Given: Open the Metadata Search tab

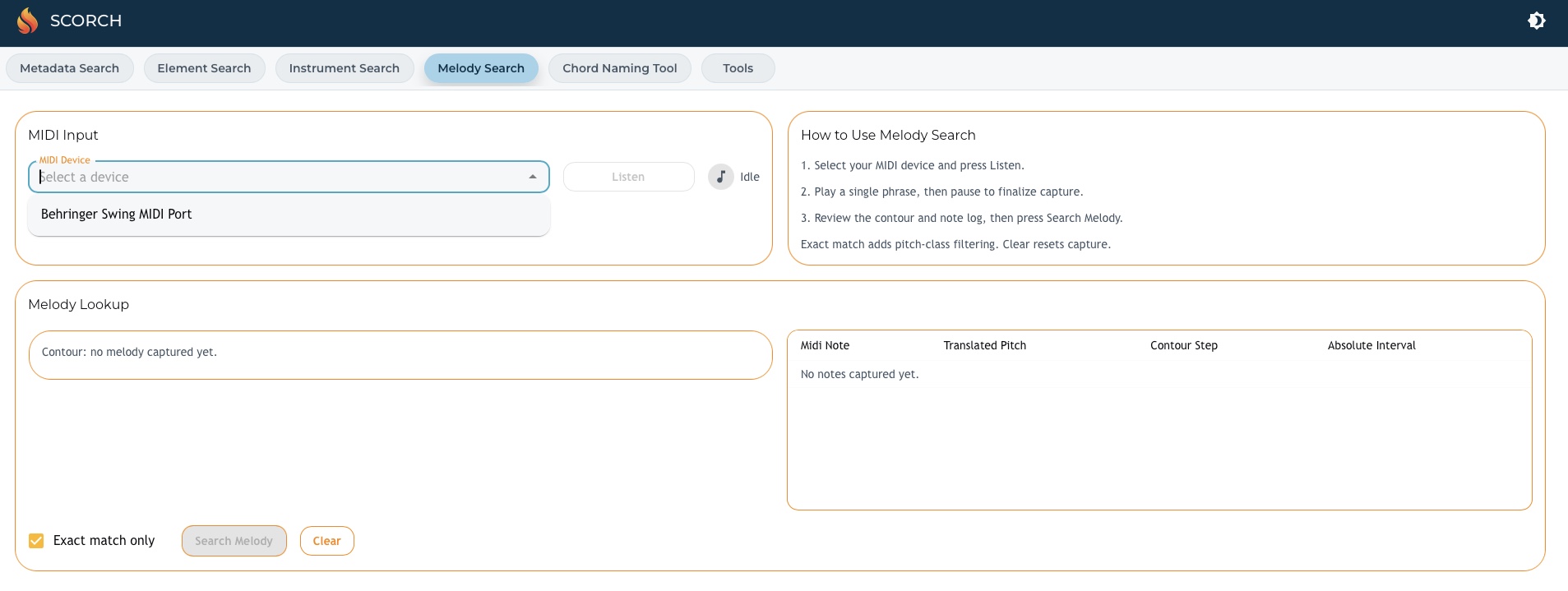Looking at the screenshot, I should pos(70,68).
